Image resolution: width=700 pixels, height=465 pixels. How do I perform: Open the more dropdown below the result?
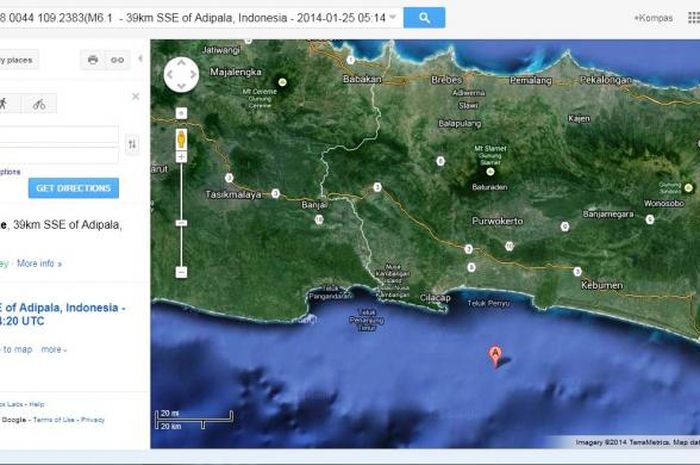tap(54, 349)
